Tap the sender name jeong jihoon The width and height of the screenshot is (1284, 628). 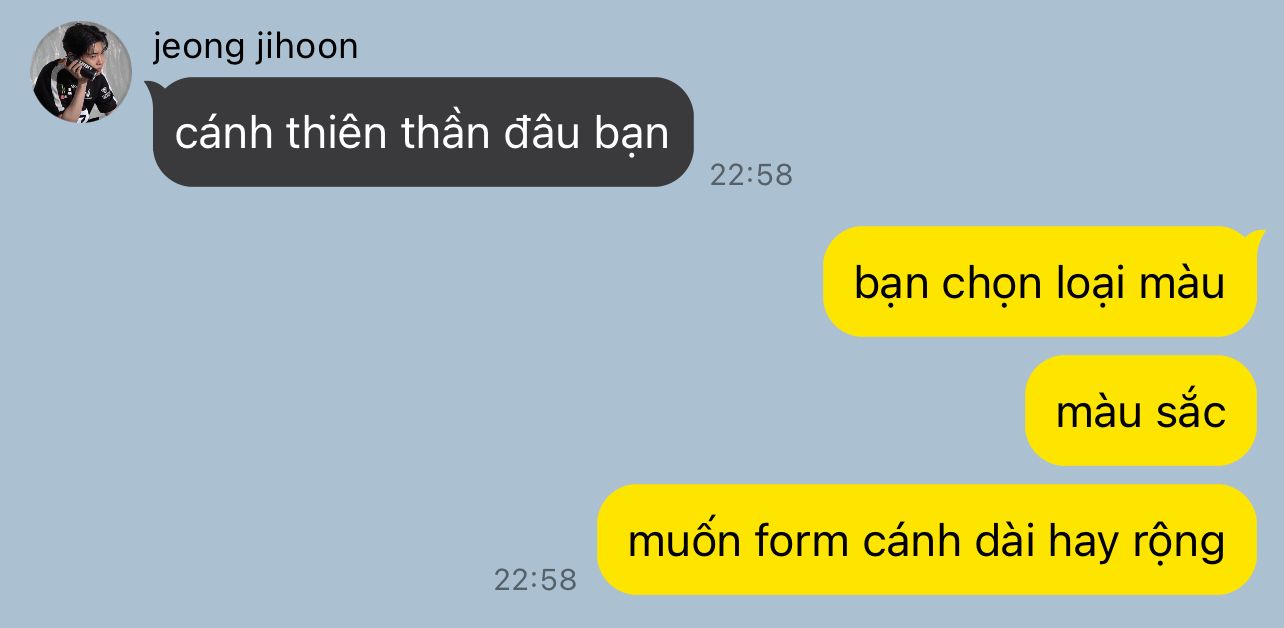point(255,46)
